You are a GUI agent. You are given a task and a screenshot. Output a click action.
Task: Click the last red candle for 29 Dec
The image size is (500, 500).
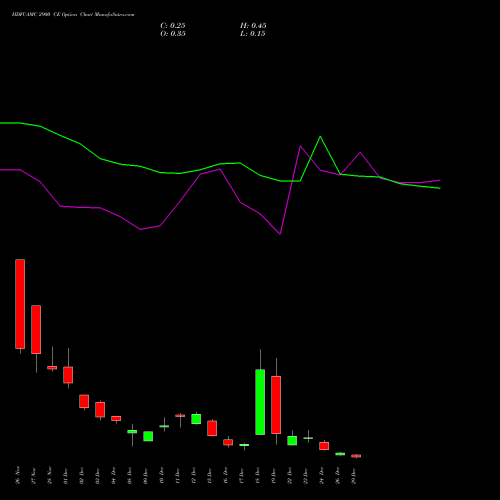356,456
